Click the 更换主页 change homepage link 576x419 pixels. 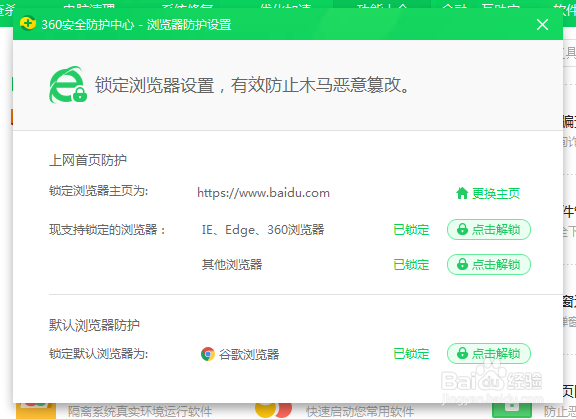pos(488,193)
